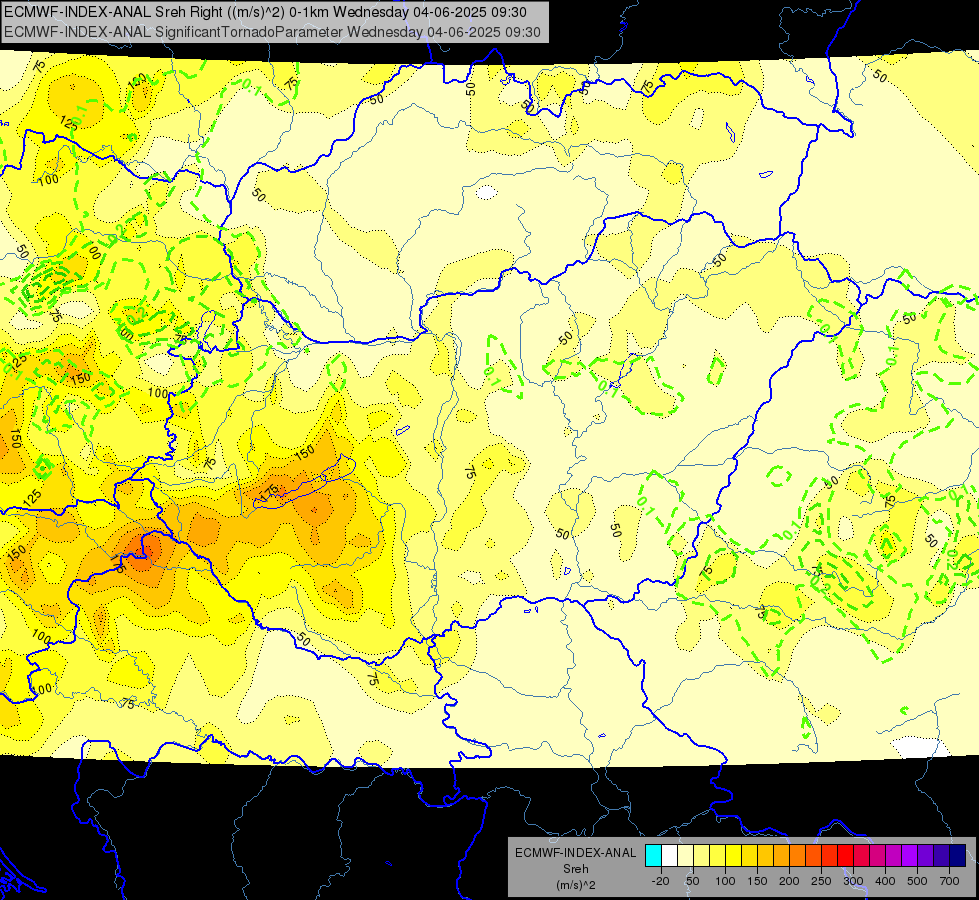979x900 pixels.
Task: Click the 500 tick label on the legend
Action: (917, 881)
